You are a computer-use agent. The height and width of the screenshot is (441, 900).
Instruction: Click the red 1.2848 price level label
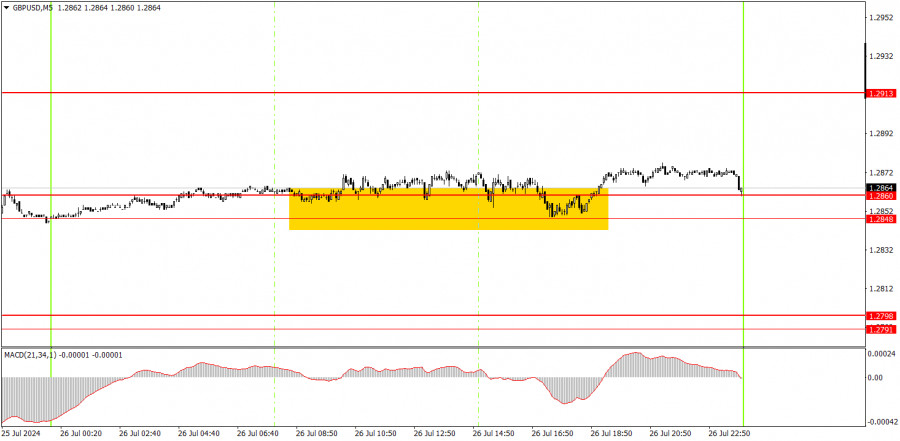coord(882,219)
